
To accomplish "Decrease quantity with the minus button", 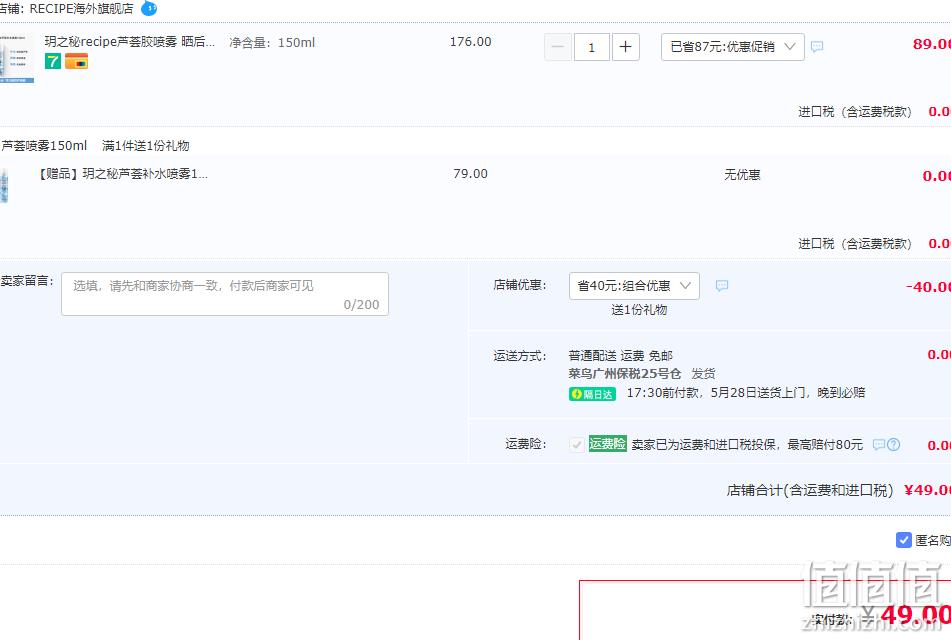I will click(558, 47).
